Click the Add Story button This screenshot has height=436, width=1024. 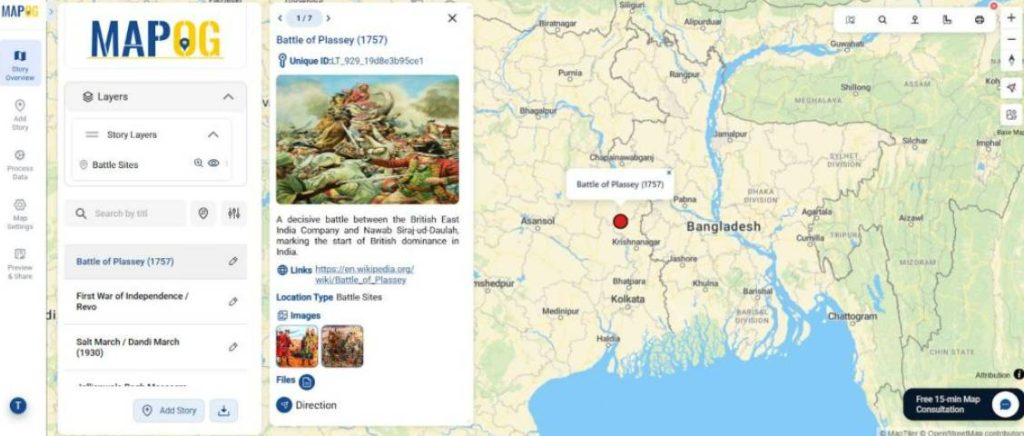click(169, 411)
